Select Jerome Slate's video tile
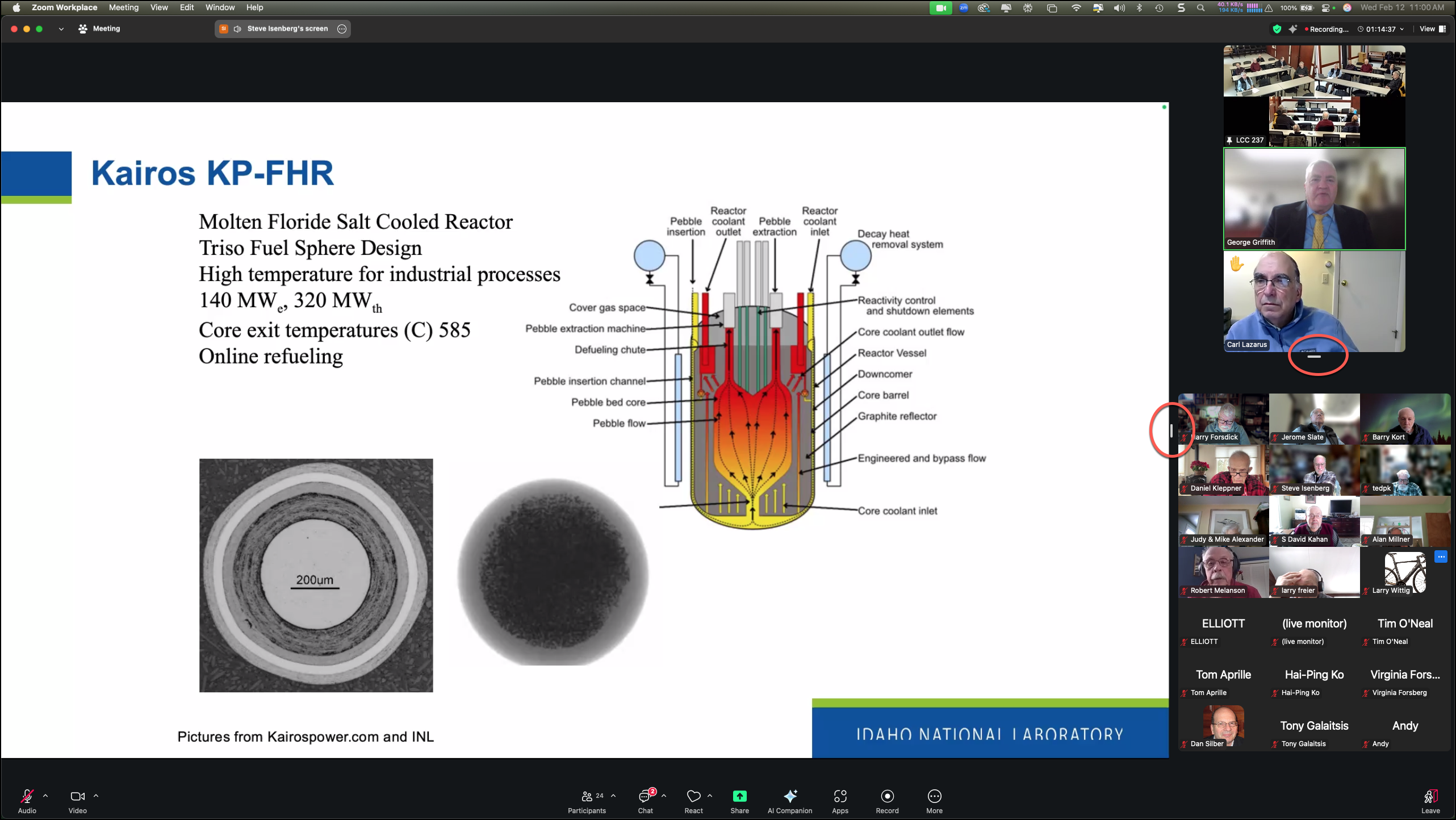1456x820 pixels. pyautogui.click(x=1314, y=419)
